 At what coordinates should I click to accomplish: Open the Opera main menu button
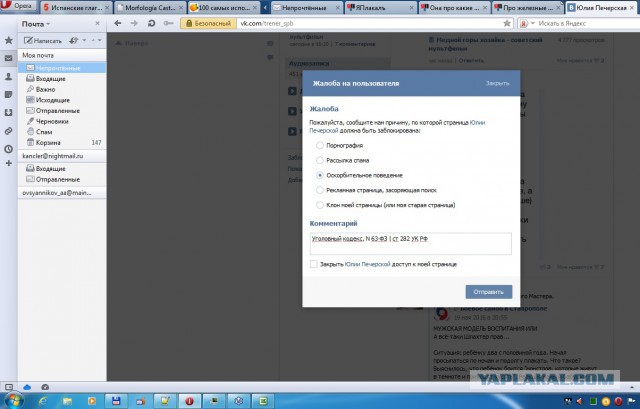click(x=18, y=6)
